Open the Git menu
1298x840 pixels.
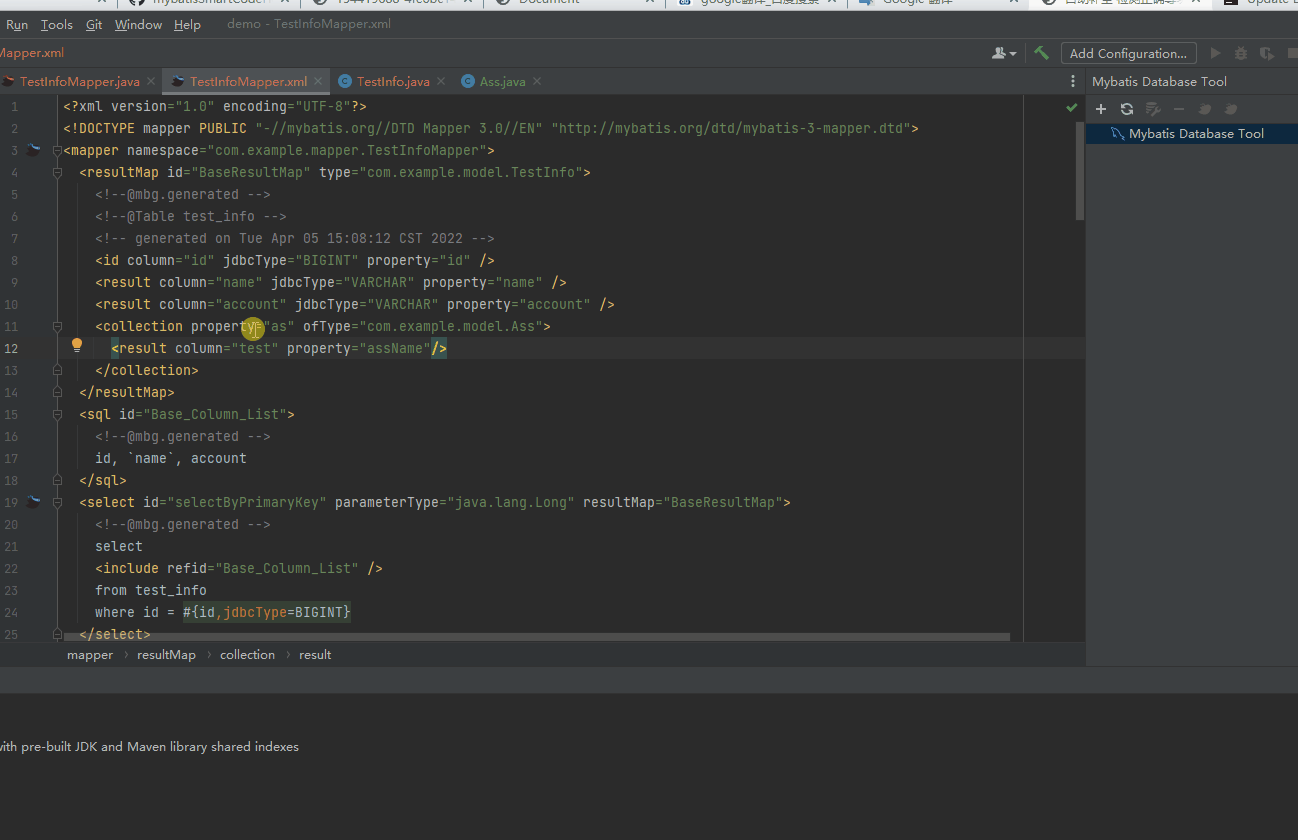click(93, 24)
